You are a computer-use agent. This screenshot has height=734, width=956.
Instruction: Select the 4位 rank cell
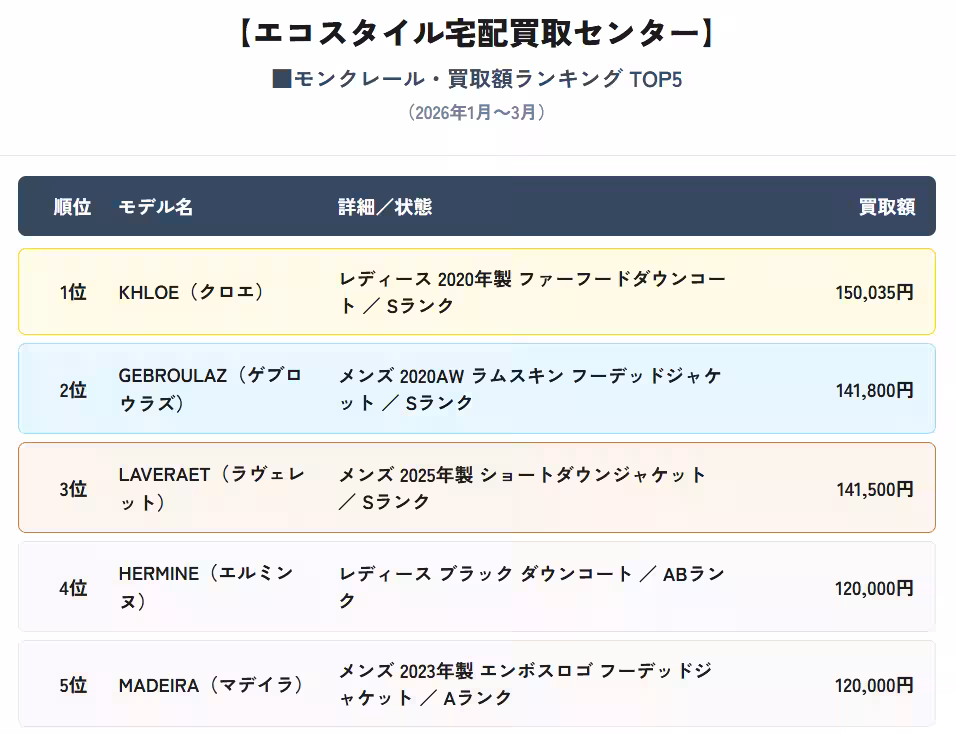[73, 588]
